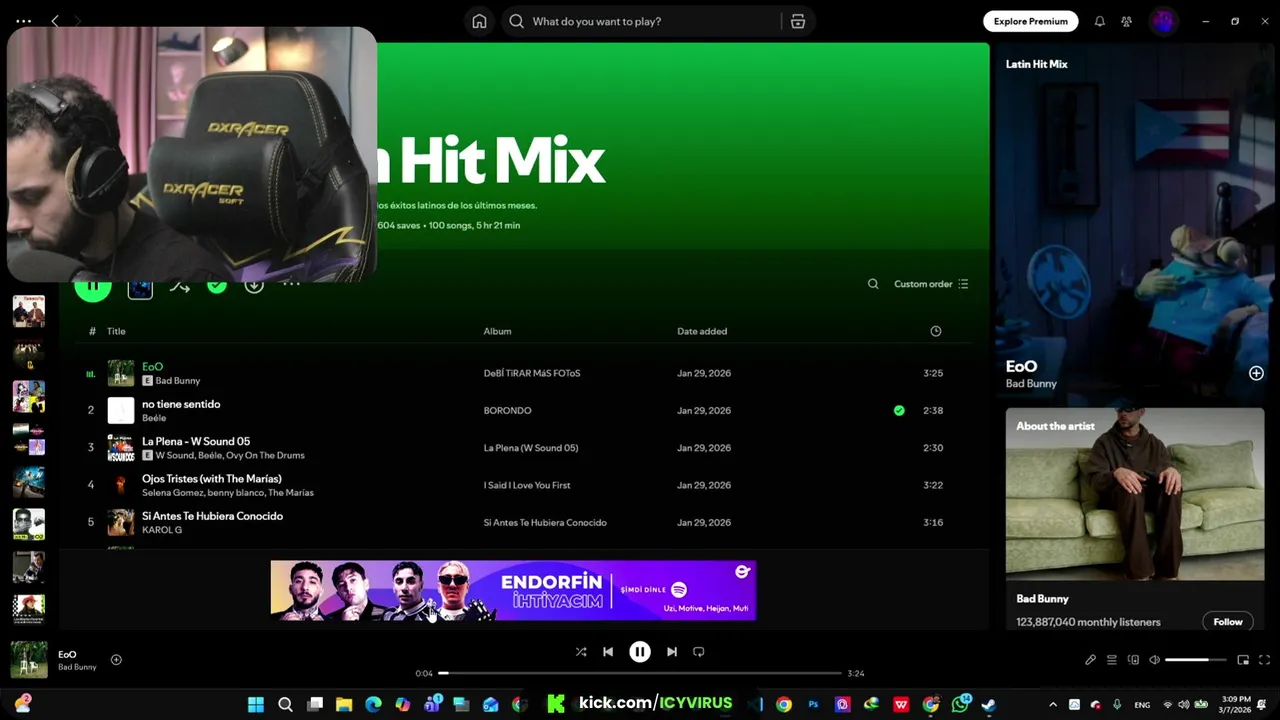
Task: Show hidden system tray icons
Action: (1052, 704)
